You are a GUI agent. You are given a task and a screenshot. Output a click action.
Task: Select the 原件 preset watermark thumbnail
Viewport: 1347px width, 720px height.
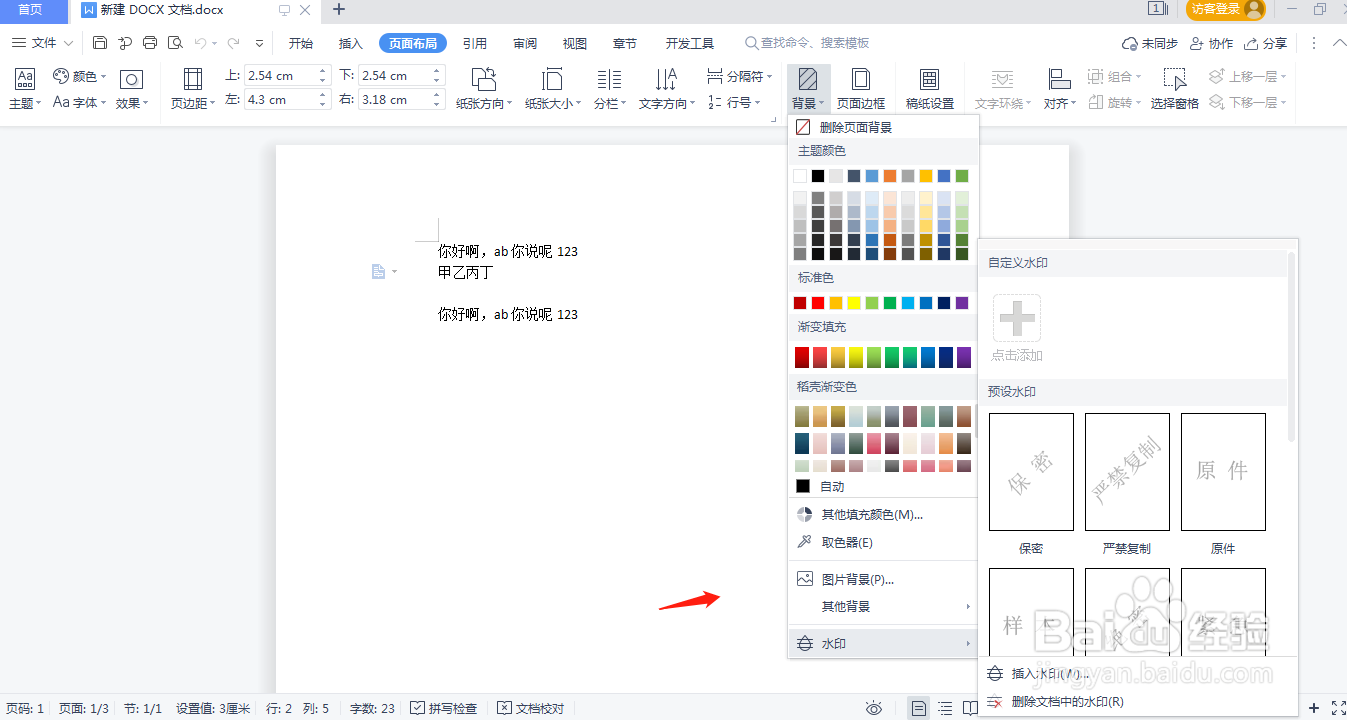coord(1223,472)
